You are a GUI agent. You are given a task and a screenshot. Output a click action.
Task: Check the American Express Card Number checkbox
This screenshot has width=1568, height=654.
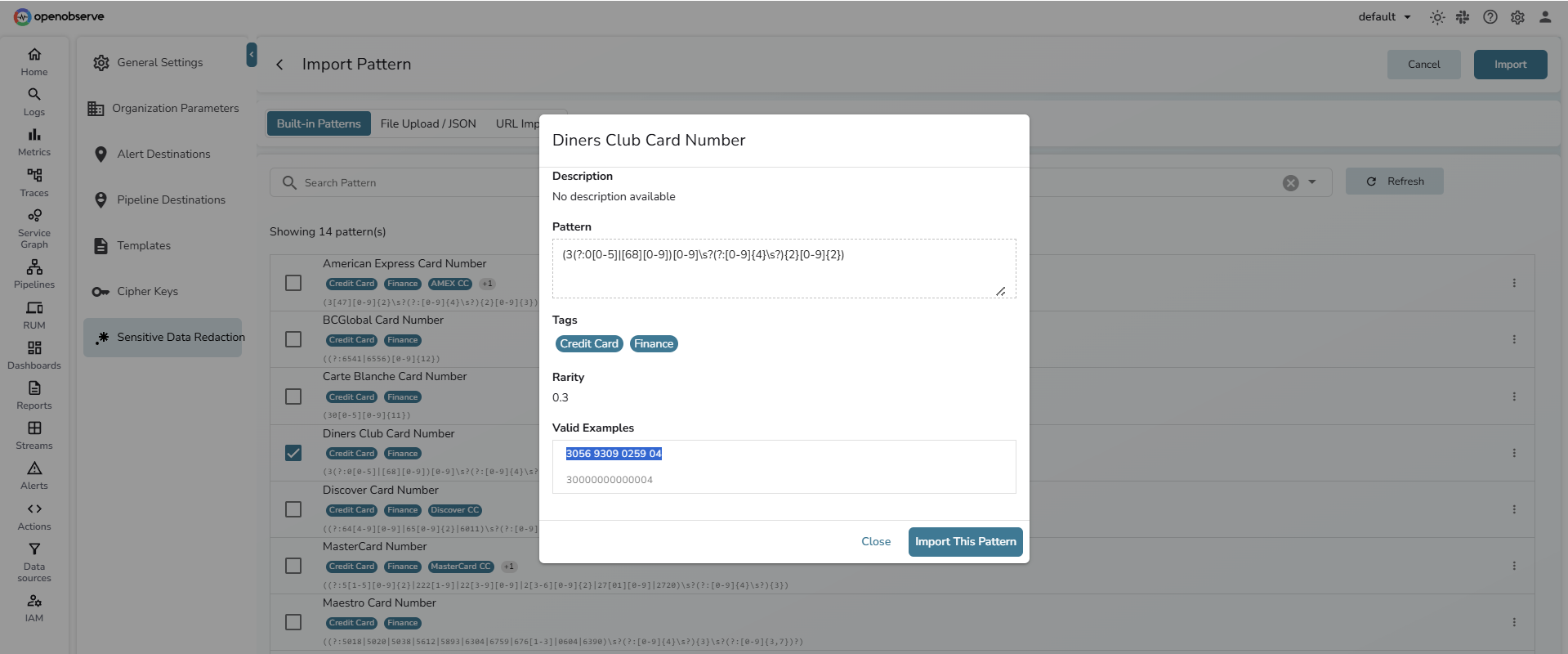[x=293, y=283]
